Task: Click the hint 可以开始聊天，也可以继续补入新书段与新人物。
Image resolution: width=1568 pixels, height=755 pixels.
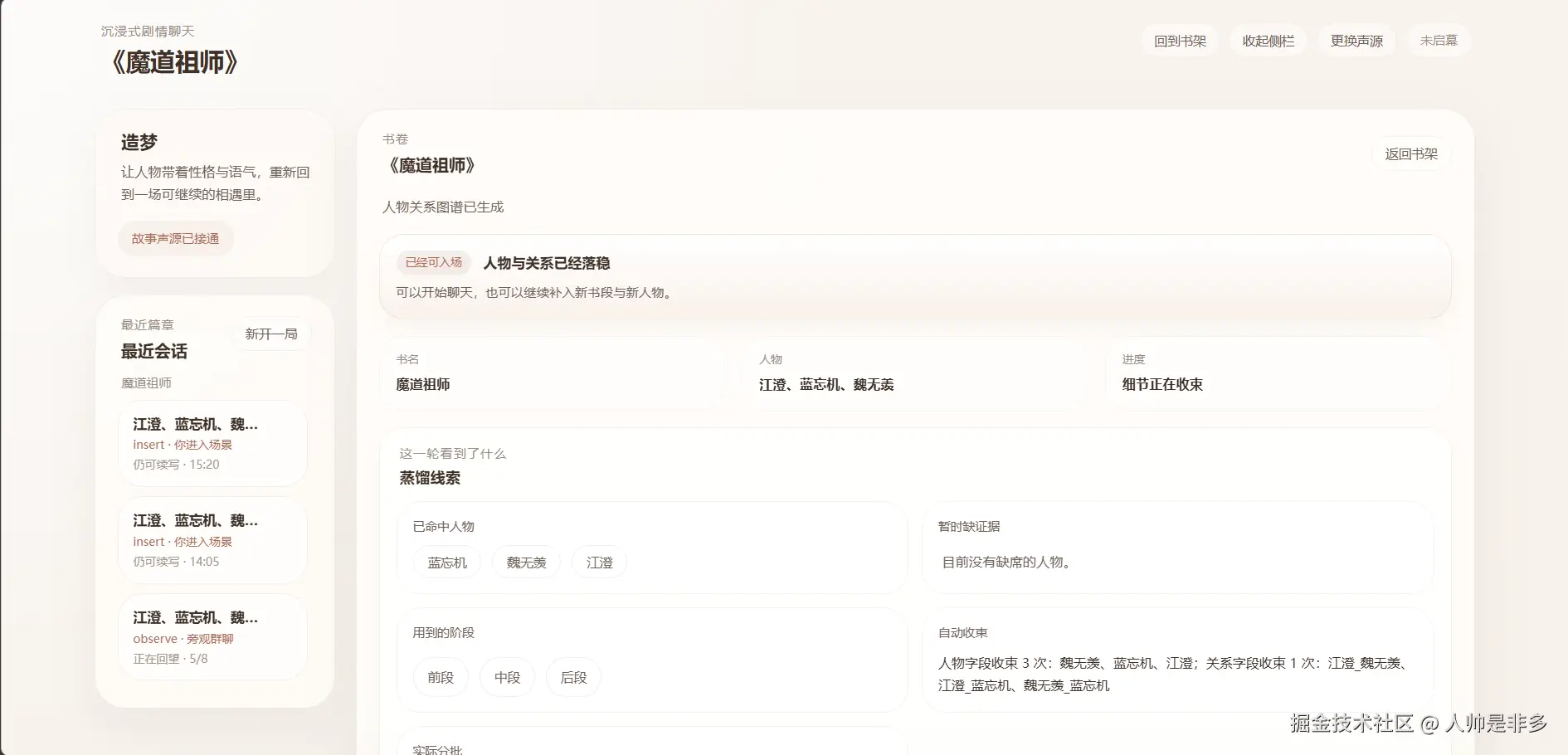Action: [536, 293]
